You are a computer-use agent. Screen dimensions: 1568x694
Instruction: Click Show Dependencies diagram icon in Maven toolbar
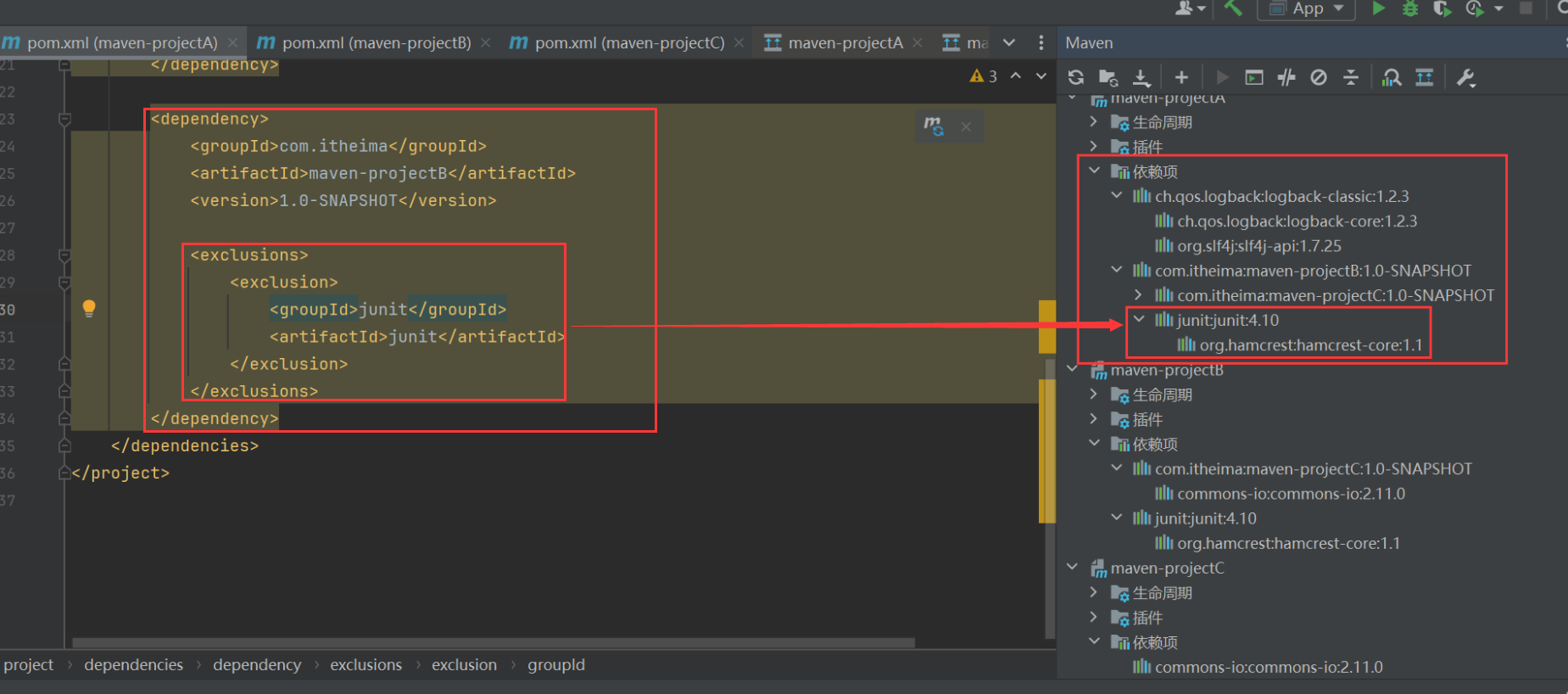(1425, 77)
